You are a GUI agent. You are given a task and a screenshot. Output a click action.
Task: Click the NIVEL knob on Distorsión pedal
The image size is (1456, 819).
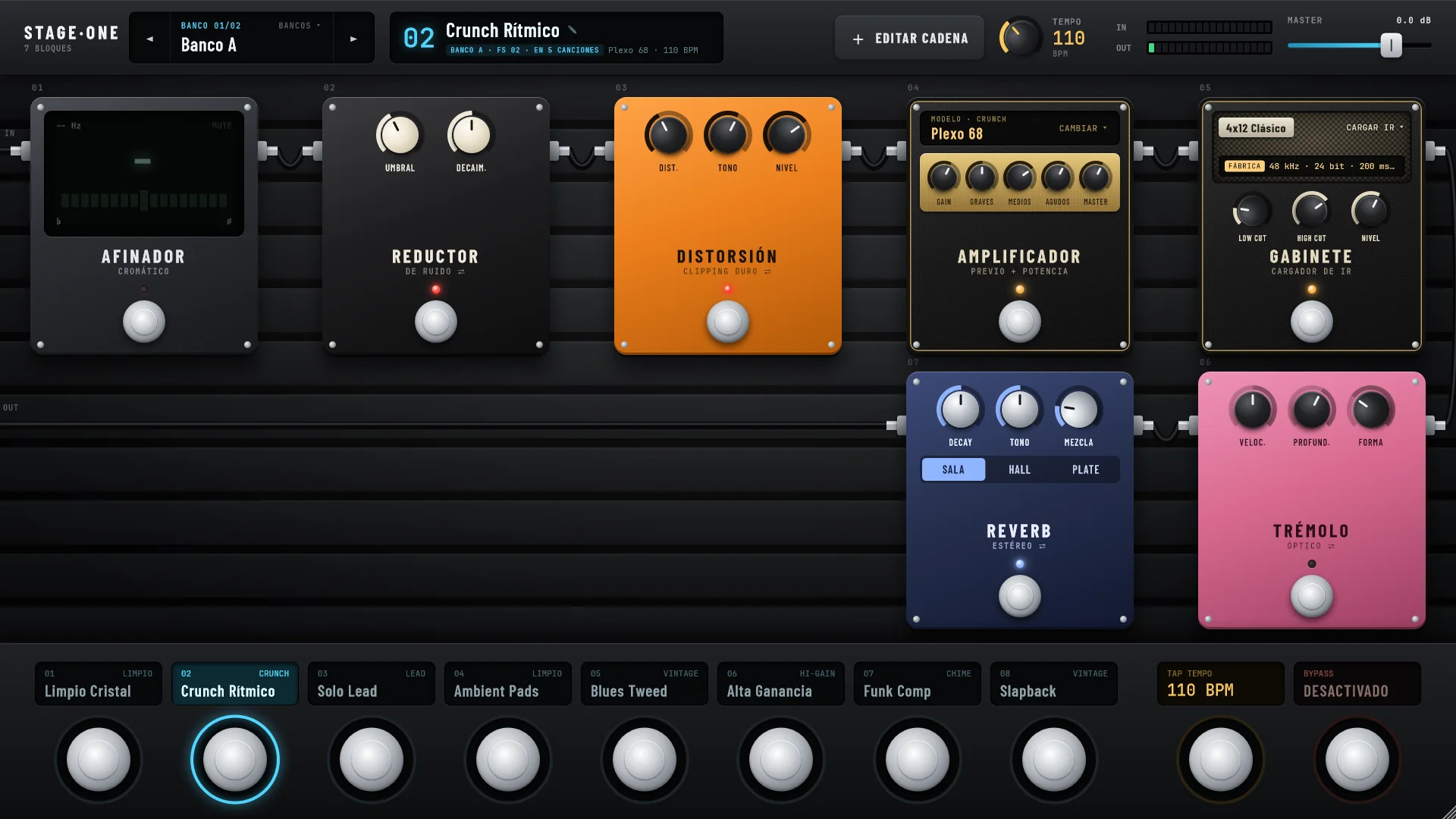point(786,135)
